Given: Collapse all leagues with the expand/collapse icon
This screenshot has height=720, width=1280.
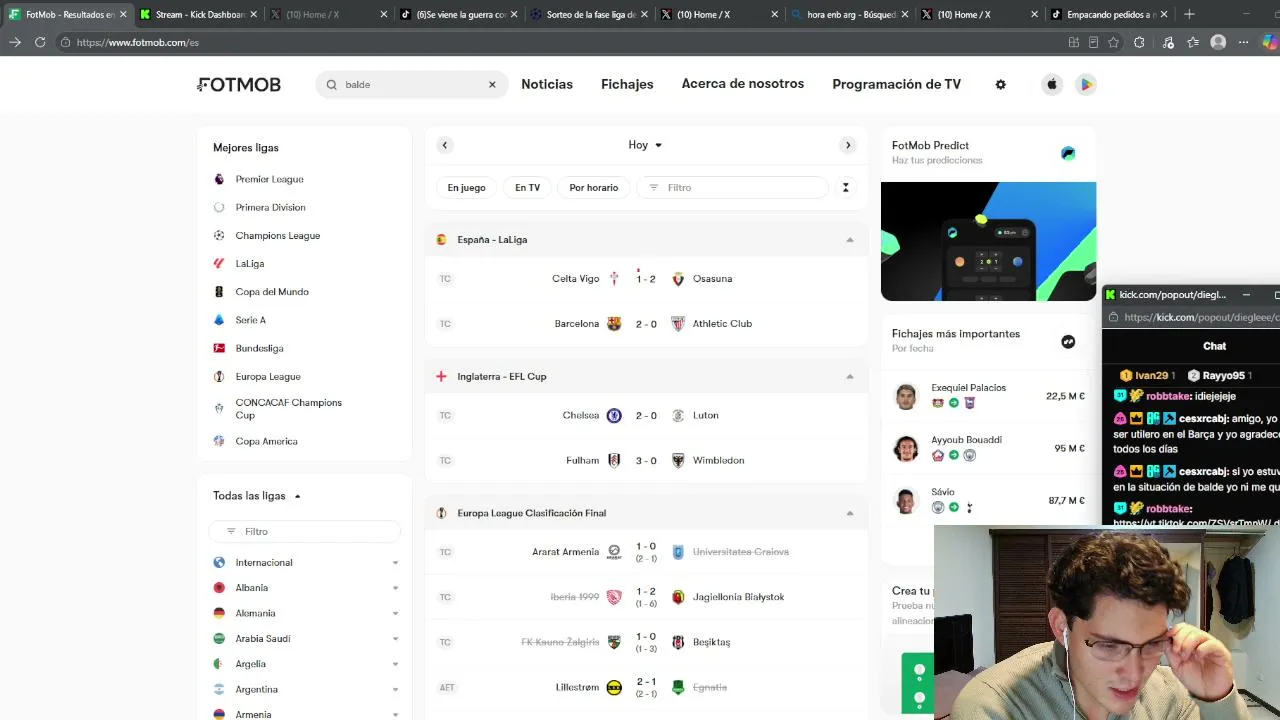Looking at the screenshot, I should 845,188.
